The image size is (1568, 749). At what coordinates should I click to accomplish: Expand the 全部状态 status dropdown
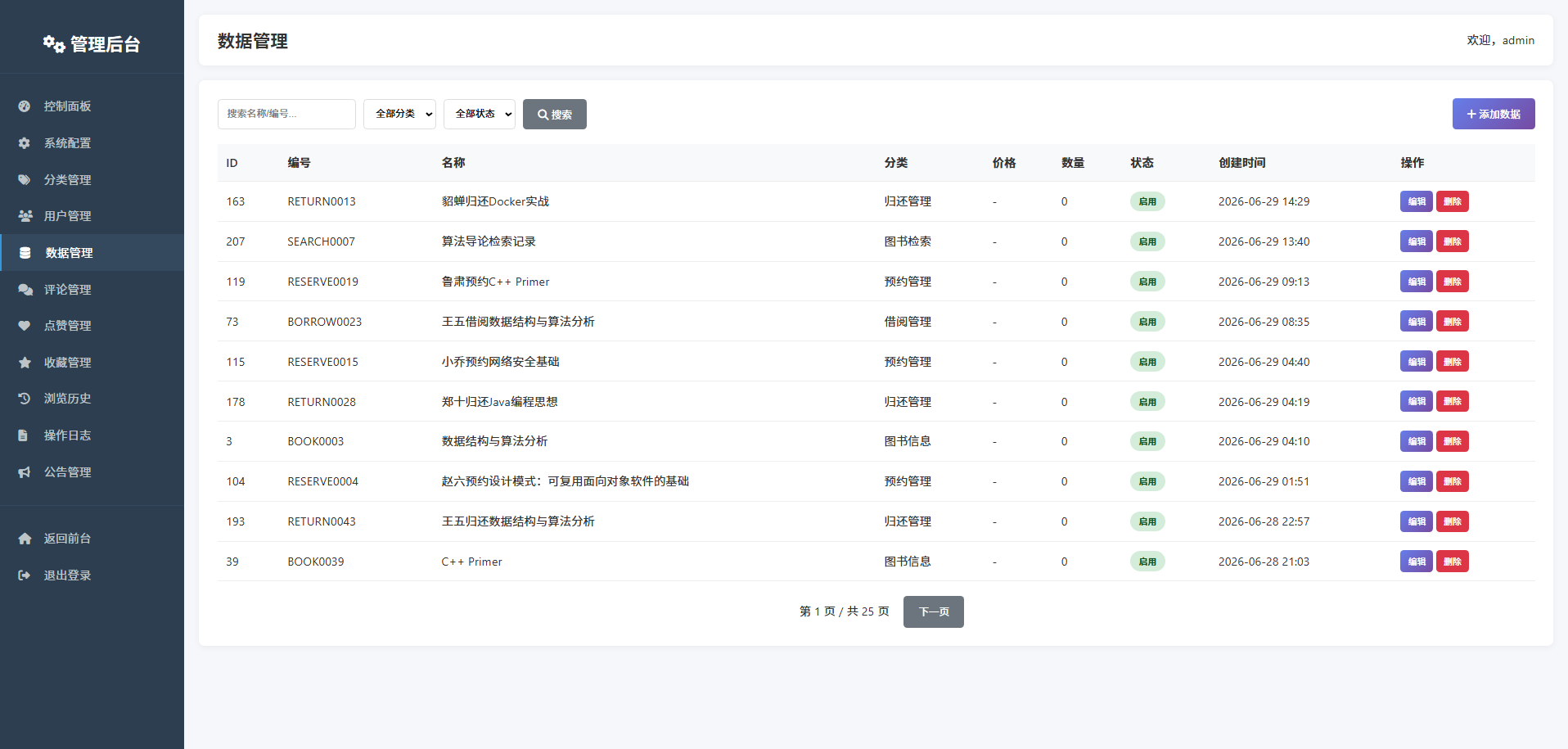480,114
